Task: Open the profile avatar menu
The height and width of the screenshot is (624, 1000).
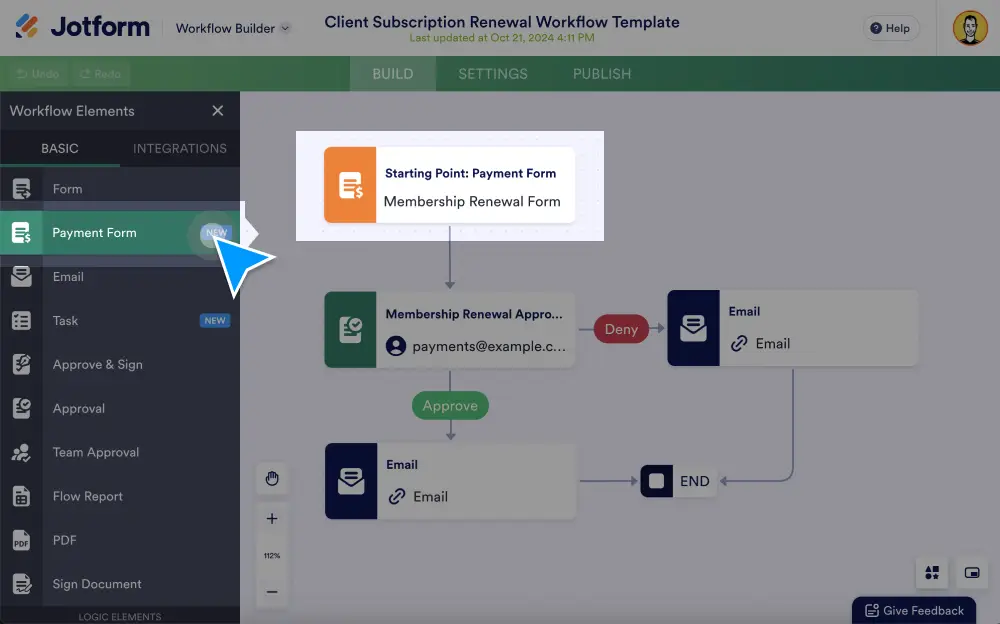Action: click(x=968, y=28)
